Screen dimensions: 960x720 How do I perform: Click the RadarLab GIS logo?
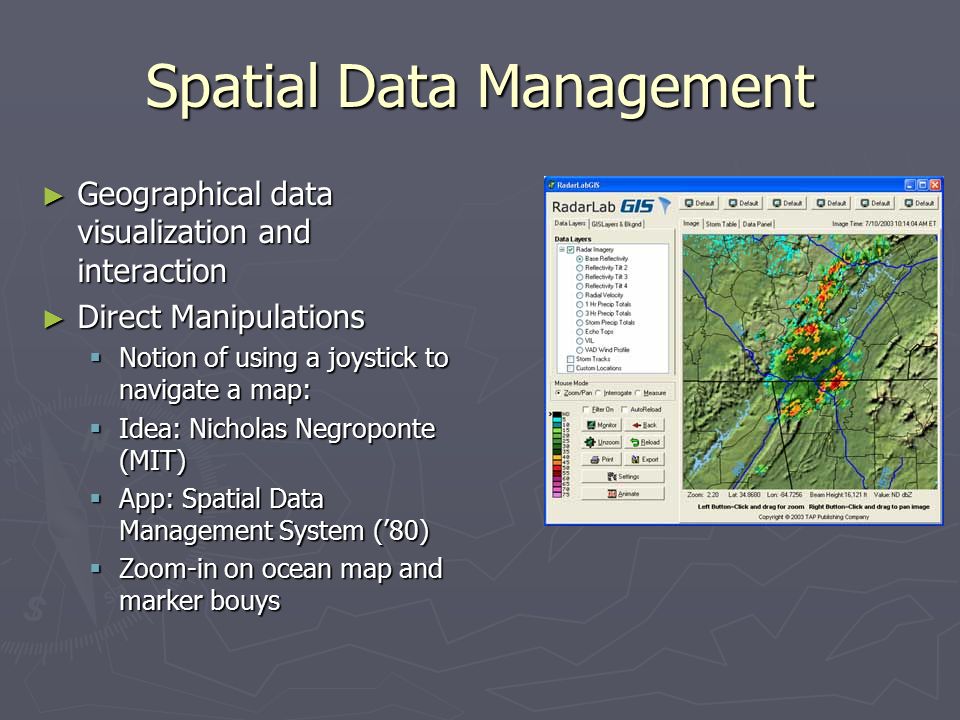[611, 206]
